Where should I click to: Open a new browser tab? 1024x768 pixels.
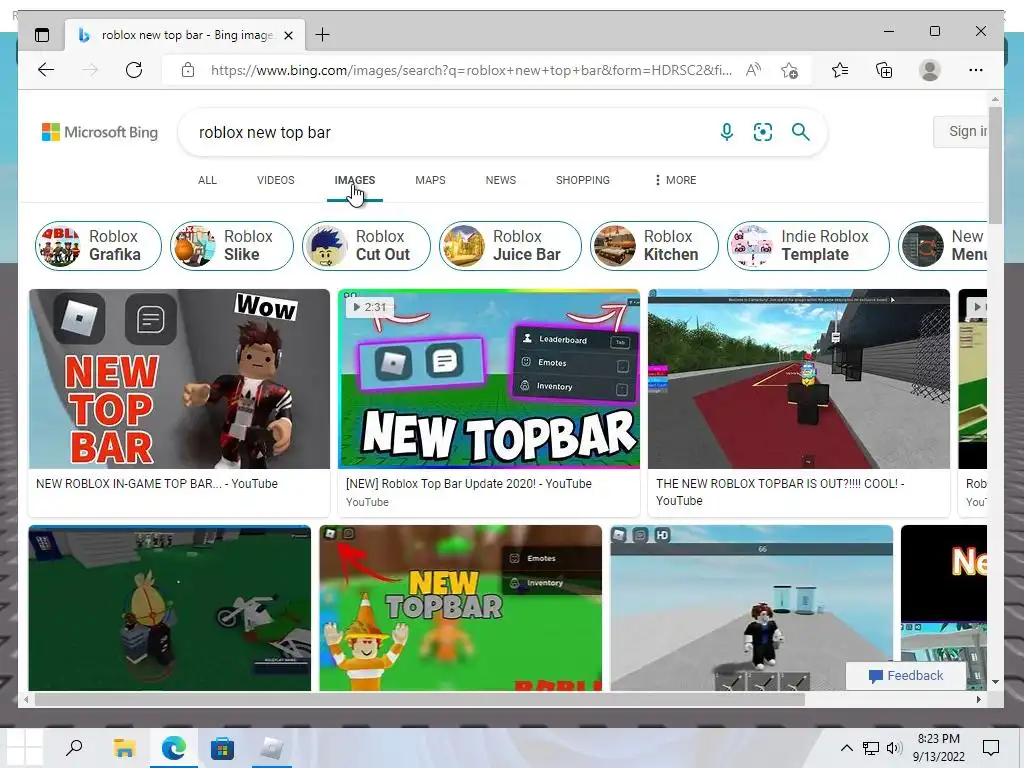pos(323,35)
